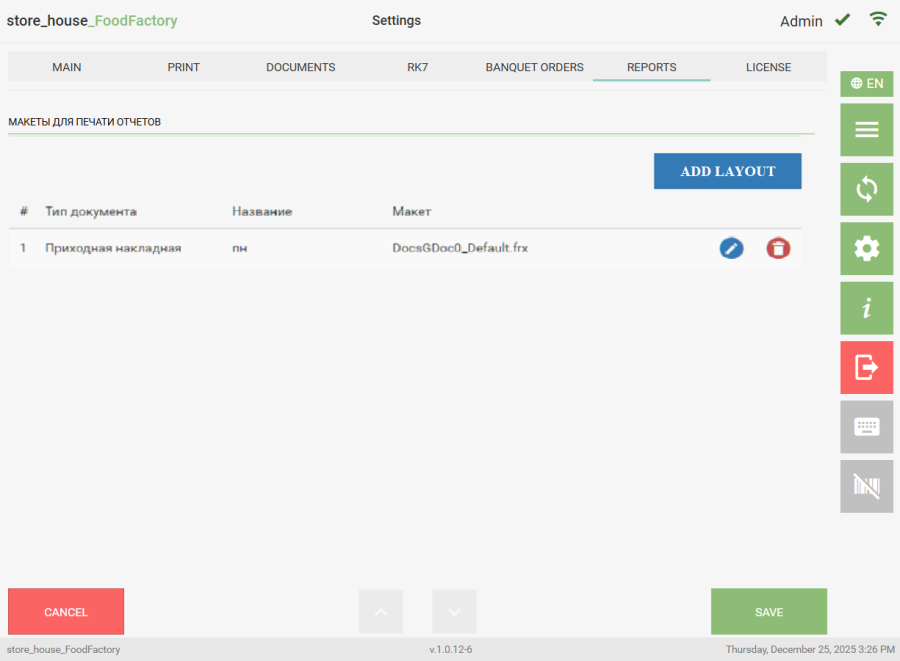Save settings with the SAVE button
900x661 pixels.
[768, 611]
